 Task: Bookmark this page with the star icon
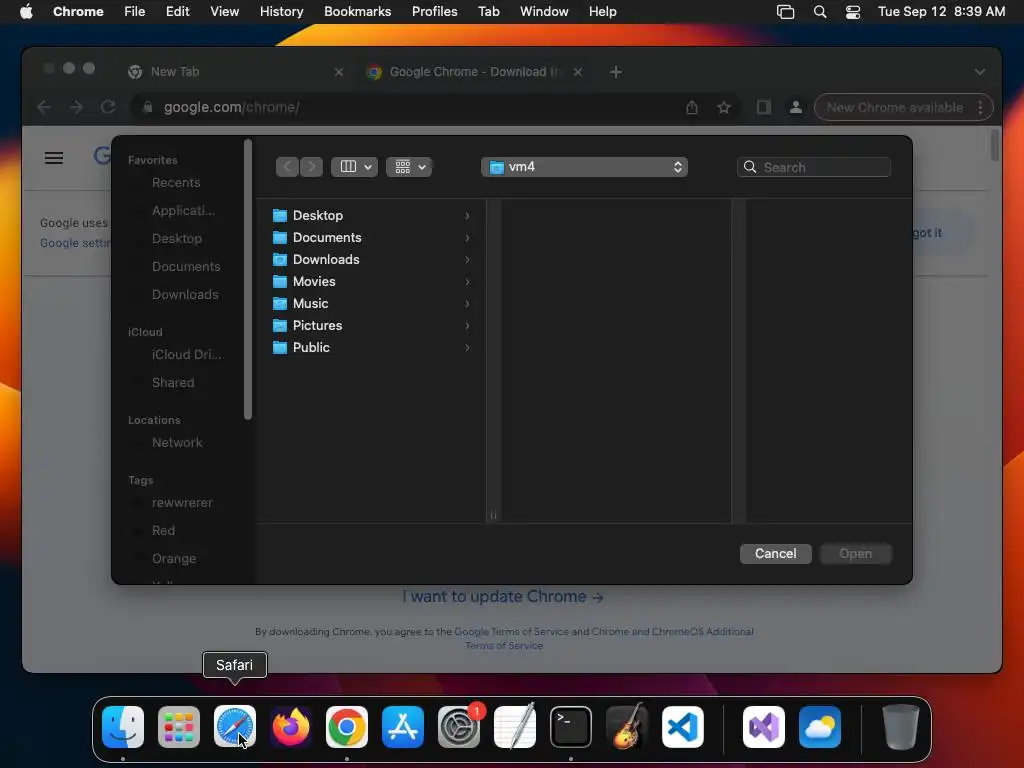tap(724, 107)
